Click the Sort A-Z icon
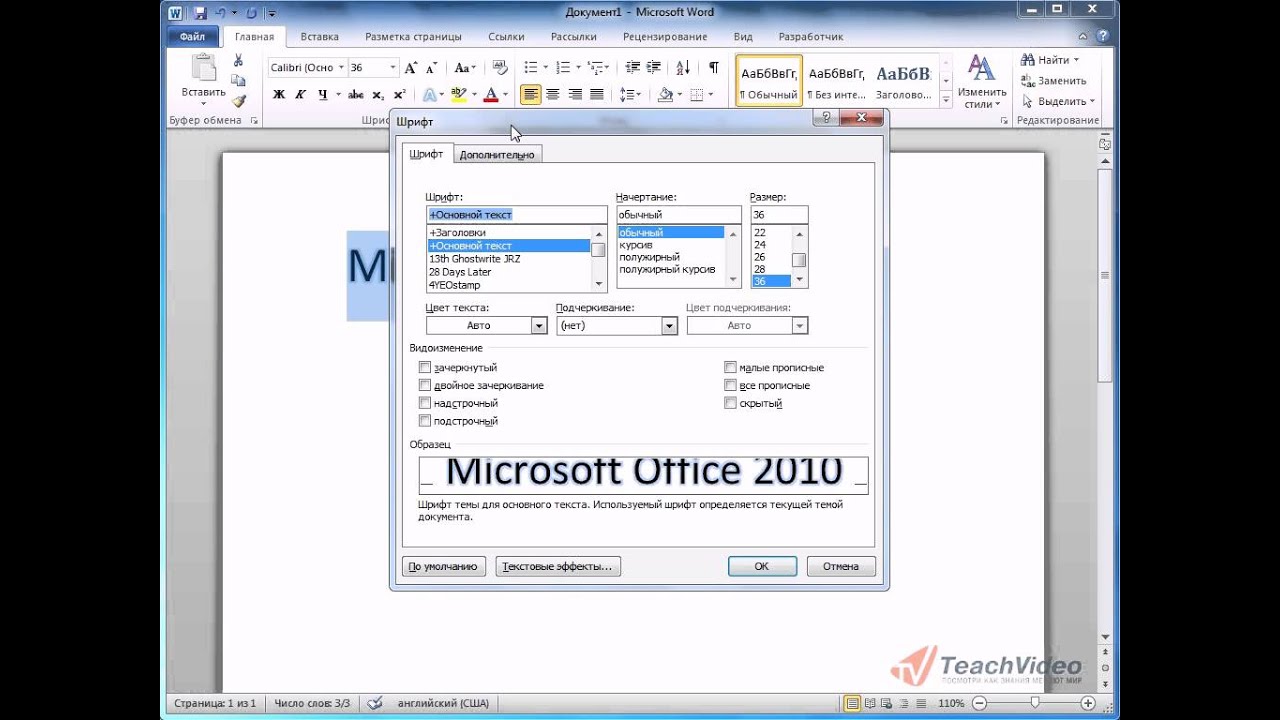The image size is (1280, 720). [683, 68]
